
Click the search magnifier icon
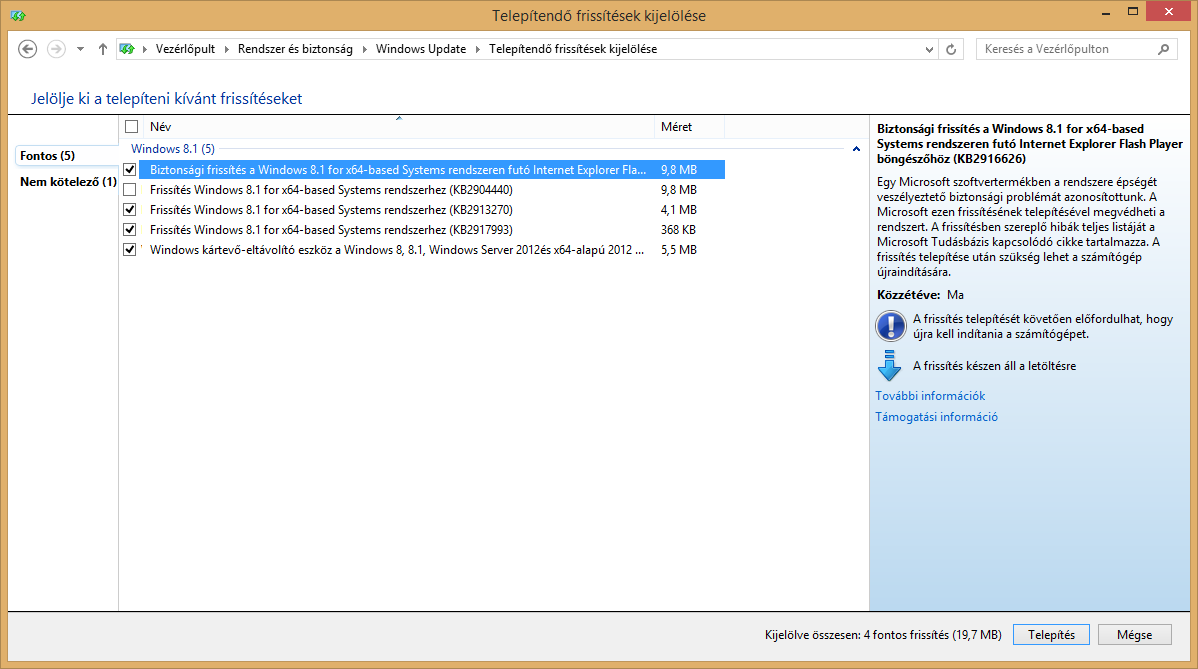tap(1163, 49)
